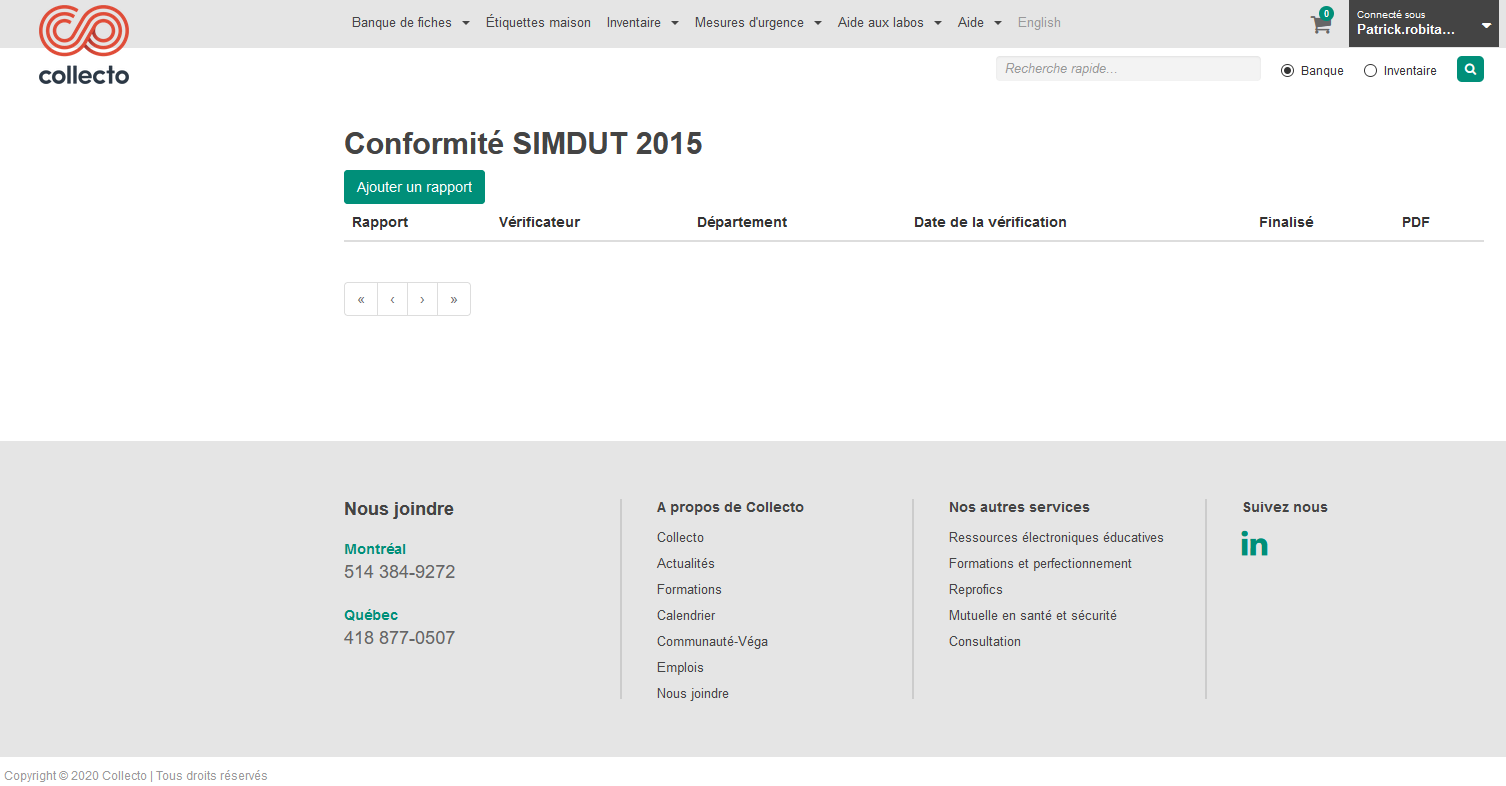Click the copyright notice text

136,776
